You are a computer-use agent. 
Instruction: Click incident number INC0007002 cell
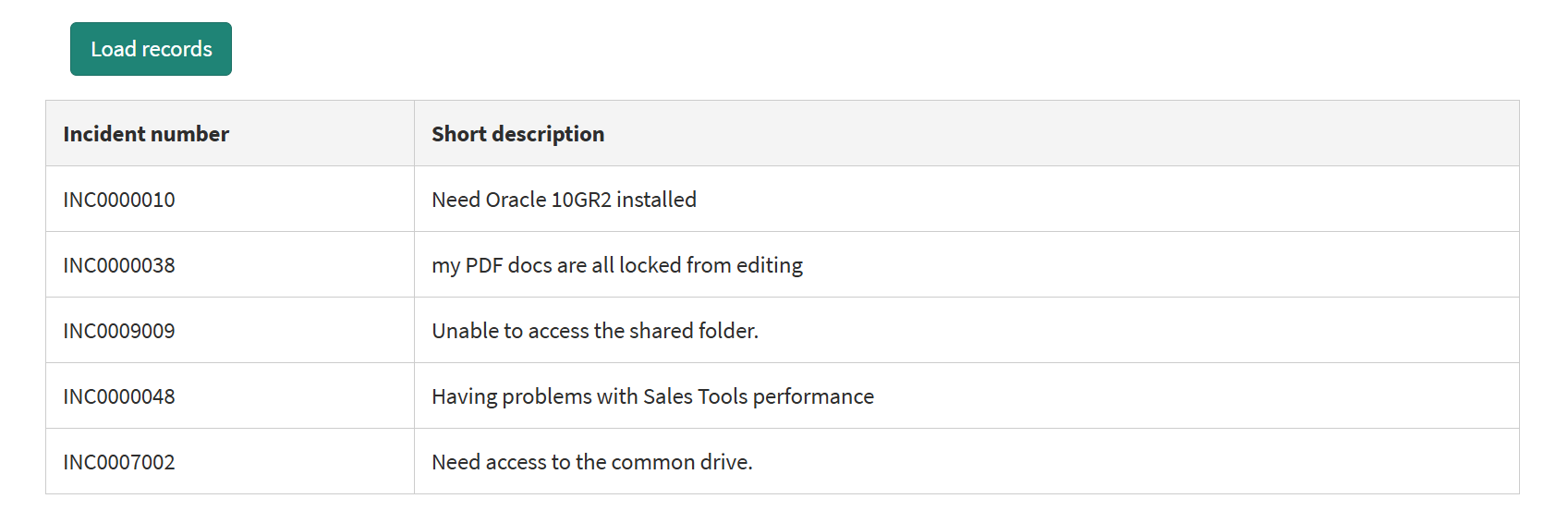coord(119,462)
